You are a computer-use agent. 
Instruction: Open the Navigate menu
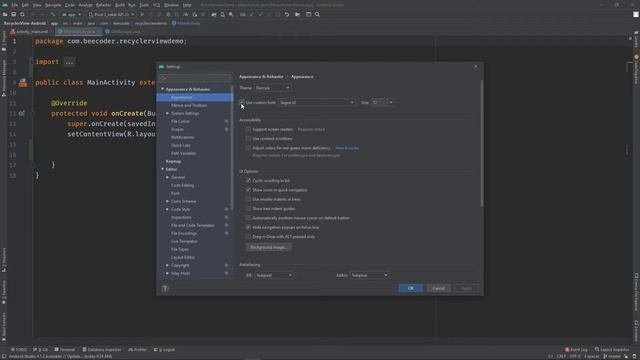tap(53, 5)
